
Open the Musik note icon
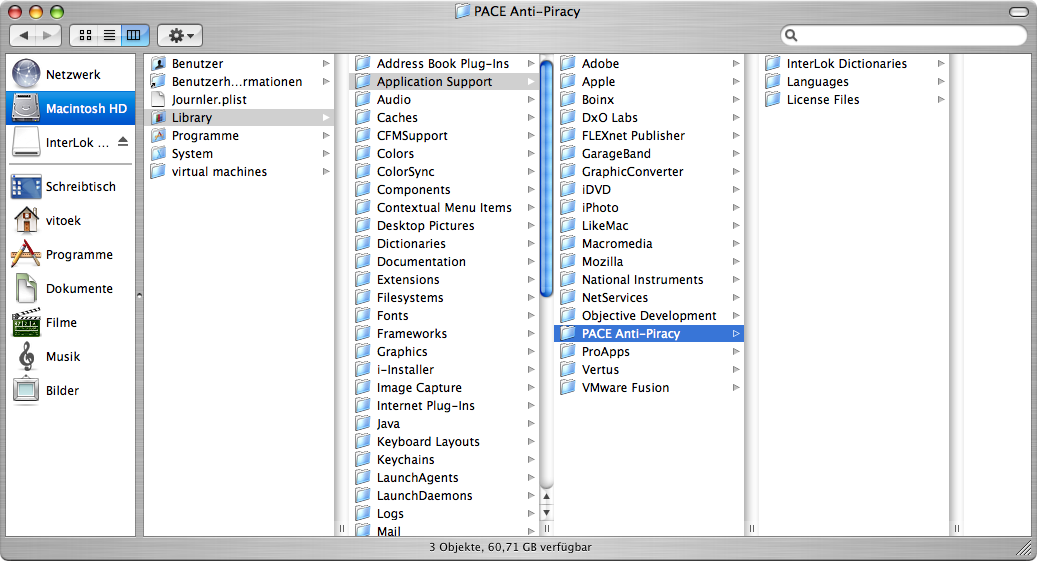coord(26,356)
